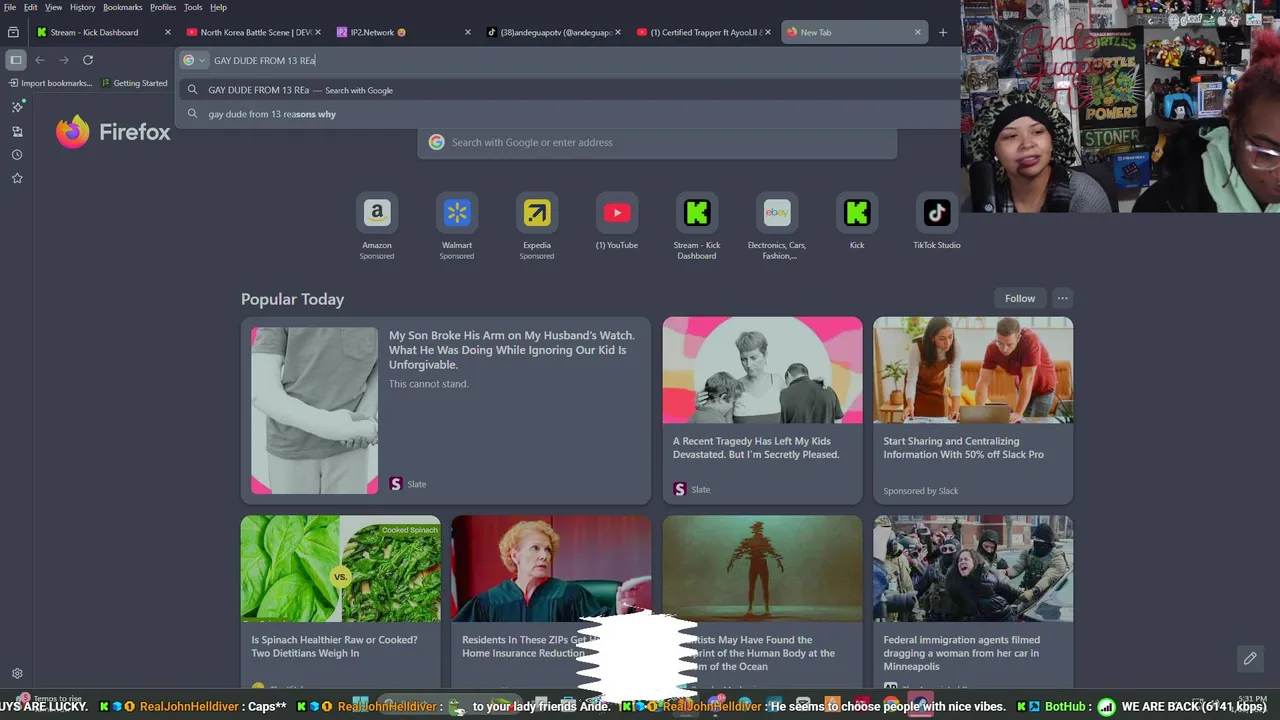
Task: Open the Edit menu
Action: tap(31, 7)
